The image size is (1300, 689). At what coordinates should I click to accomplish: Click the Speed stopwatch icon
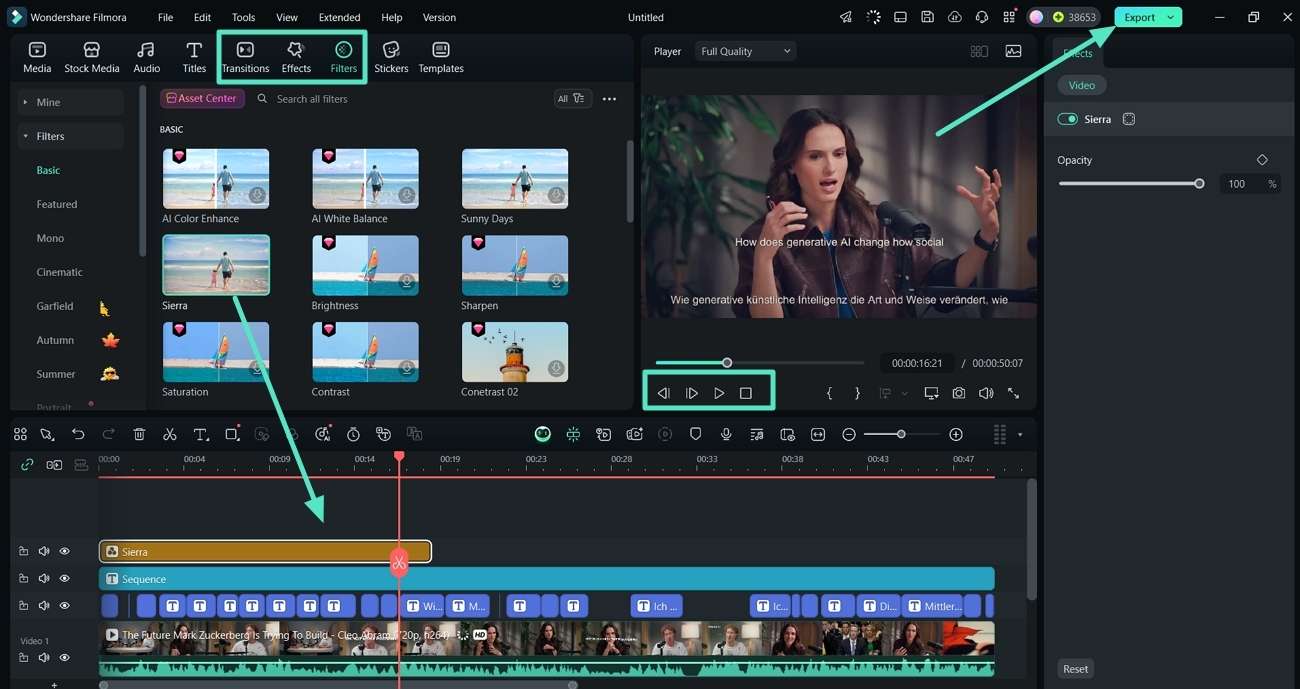point(353,434)
